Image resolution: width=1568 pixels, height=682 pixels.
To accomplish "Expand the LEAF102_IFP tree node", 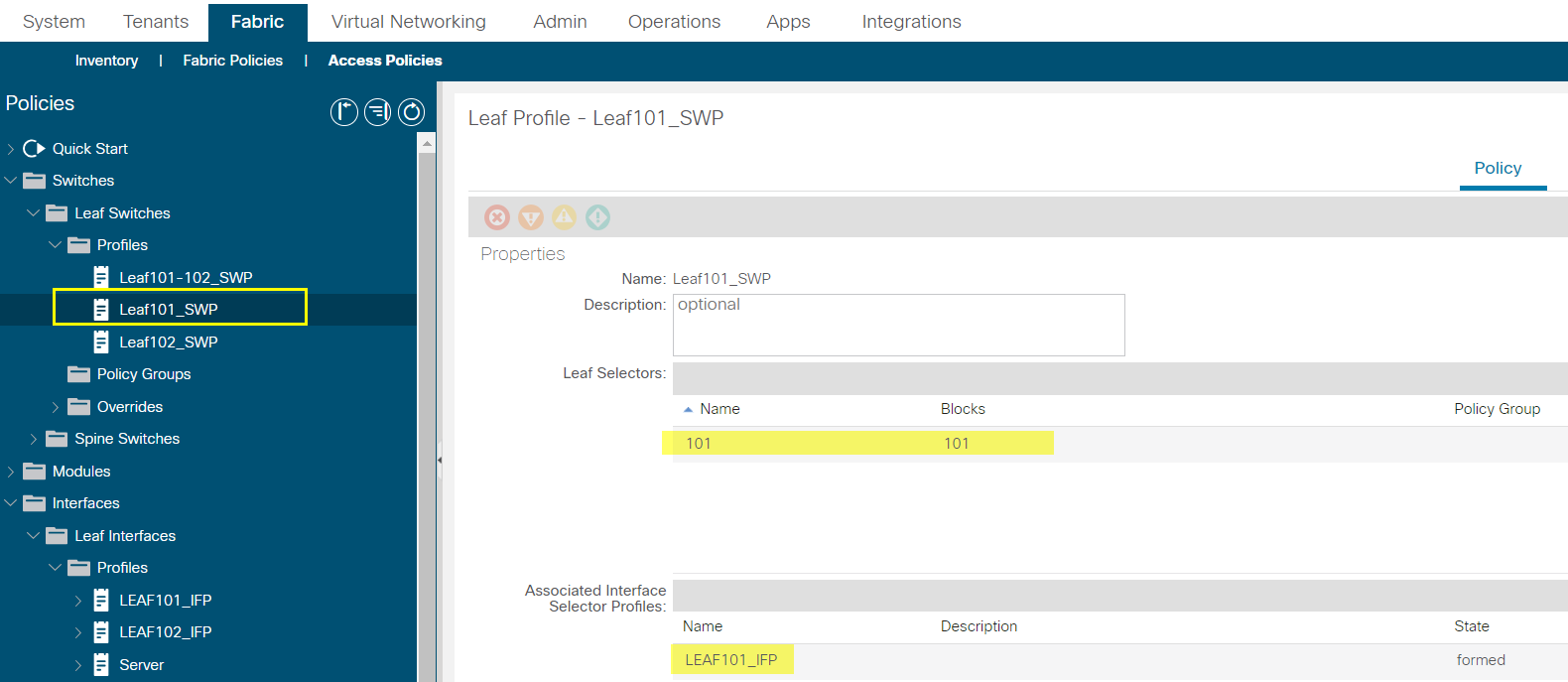I will pyautogui.click(x=77, y=632).
